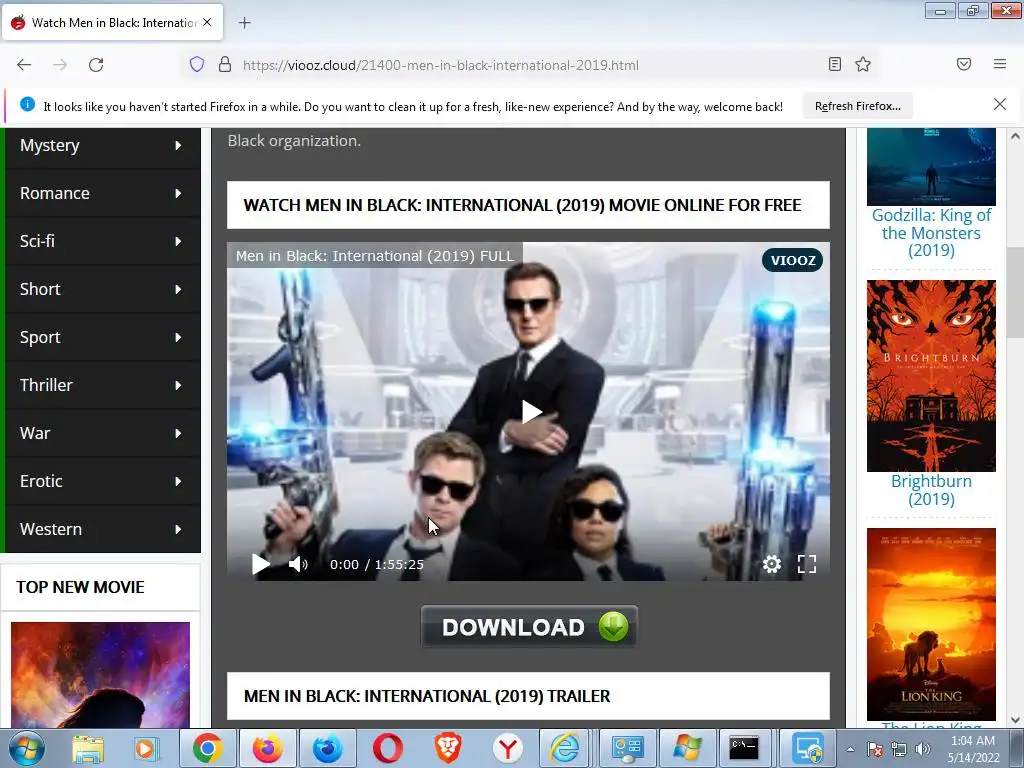The image size is (1024, 768).
Task: Click the Godzilla poster thumbnail
Action: [931, 167]
